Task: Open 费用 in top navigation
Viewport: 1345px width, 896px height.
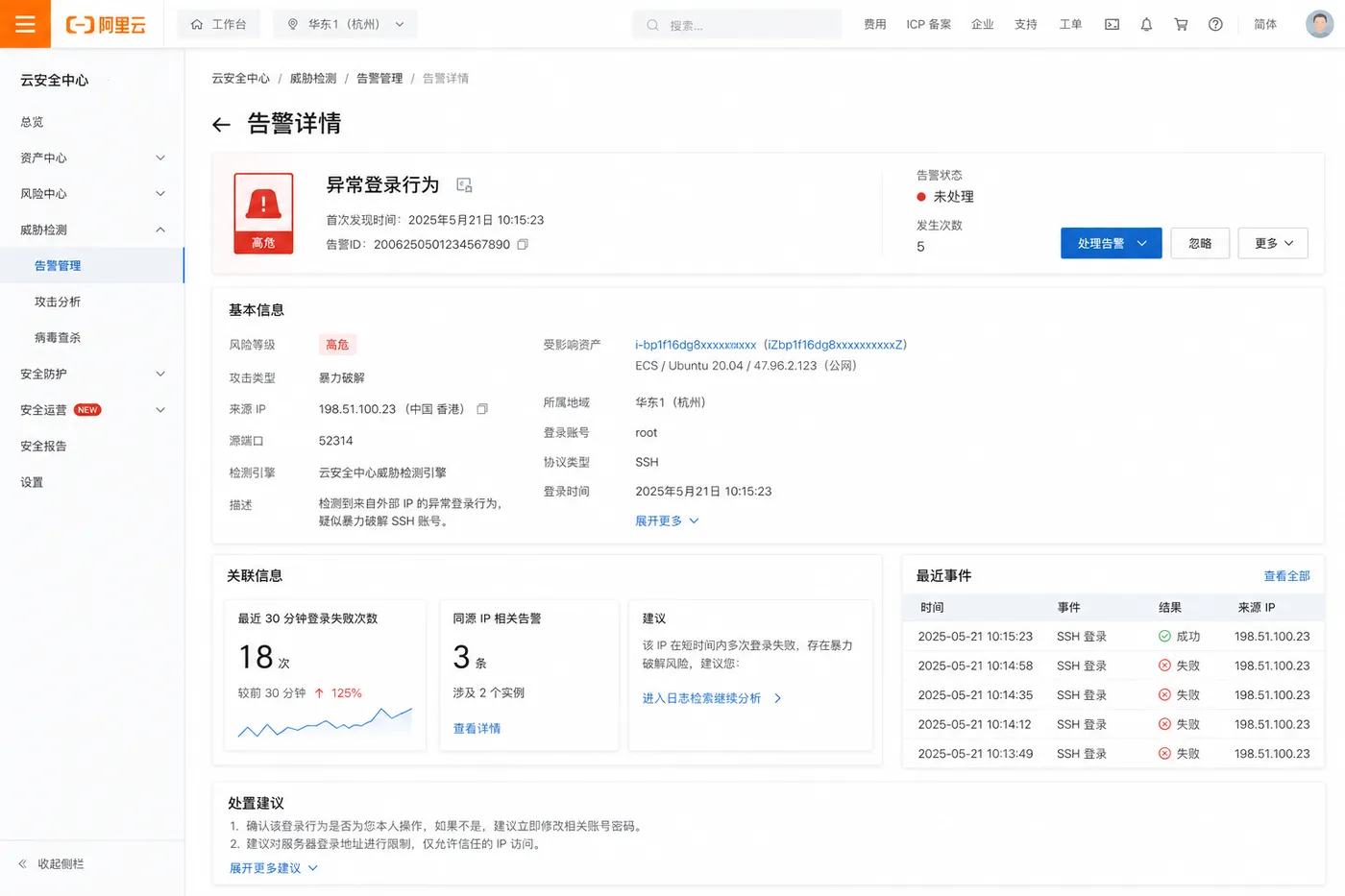Action: [874, 25]
